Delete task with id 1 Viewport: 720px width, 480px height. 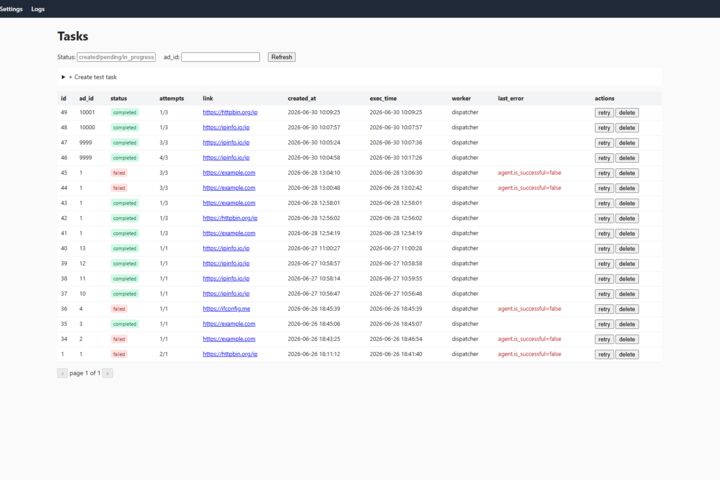pos(627,355)
